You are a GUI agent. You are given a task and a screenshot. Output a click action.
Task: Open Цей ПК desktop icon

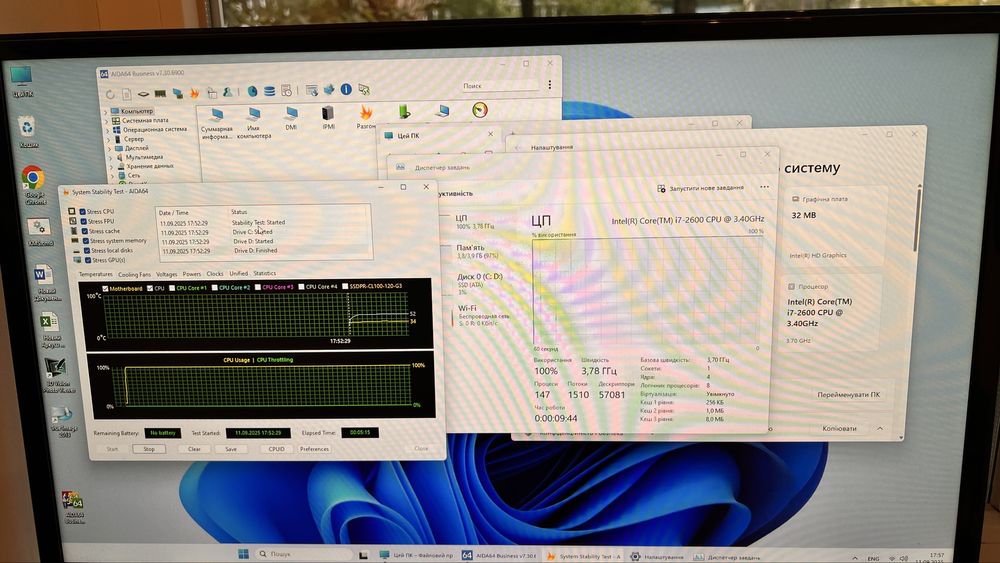(22, 82)
